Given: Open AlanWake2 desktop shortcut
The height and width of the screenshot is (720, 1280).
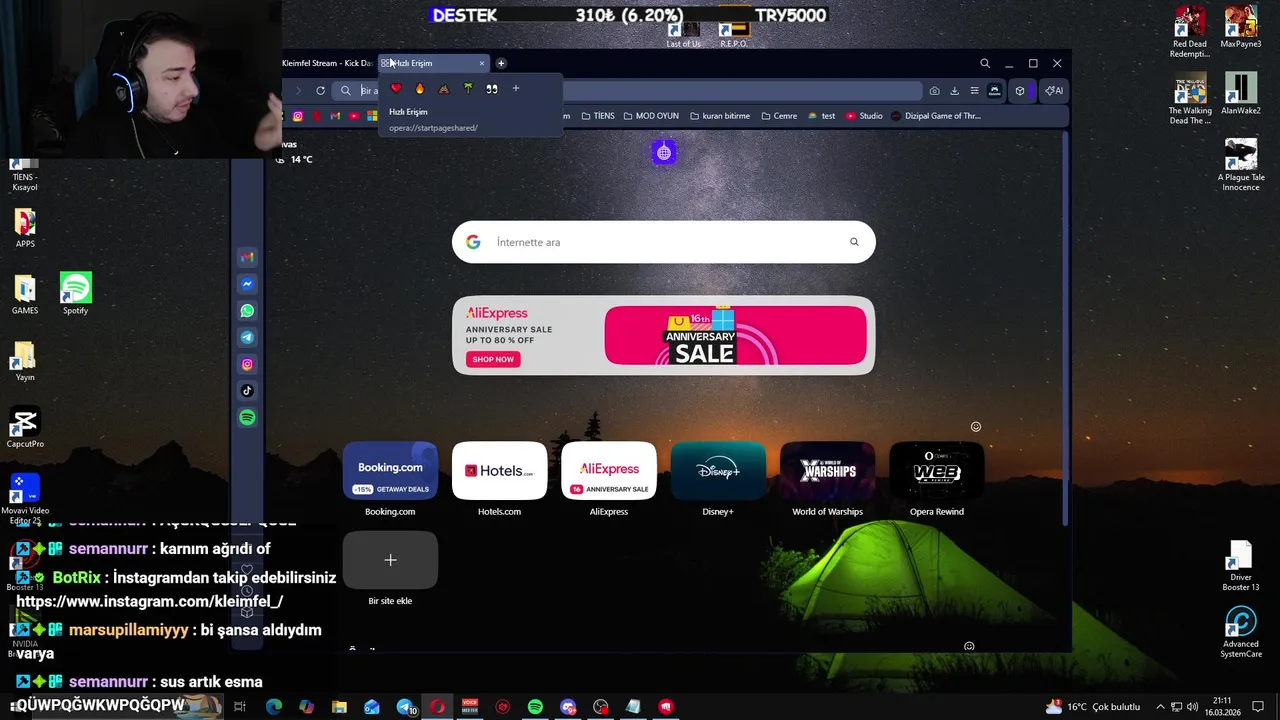Looking at the screenshot, I should pos(1241,94).
